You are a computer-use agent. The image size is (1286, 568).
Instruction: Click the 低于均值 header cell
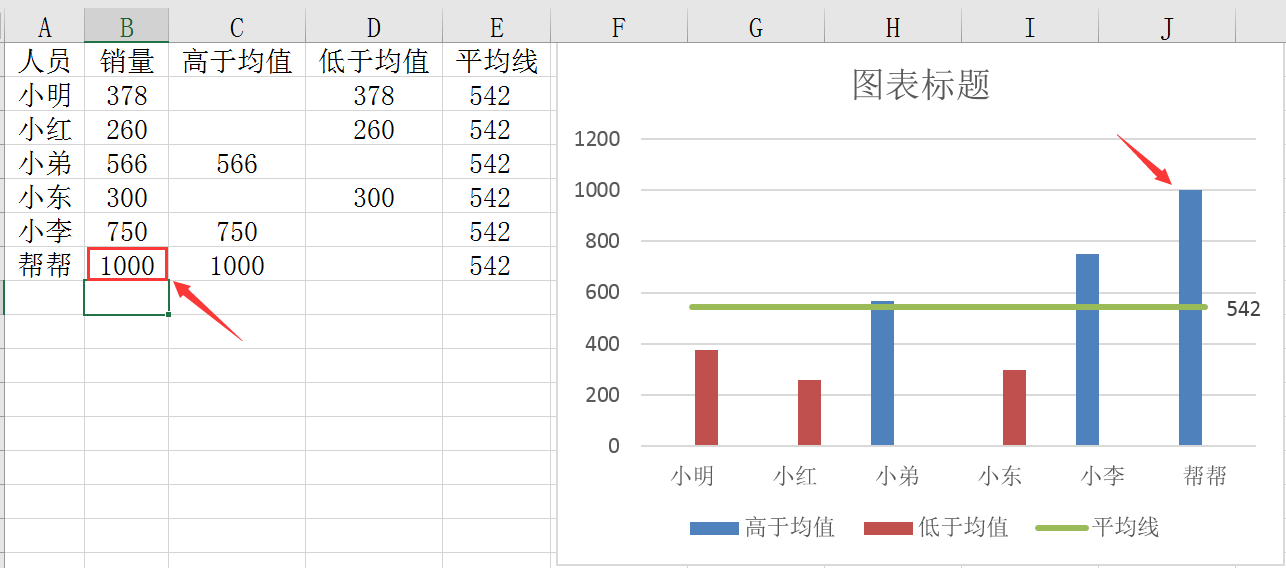(374, 62)
